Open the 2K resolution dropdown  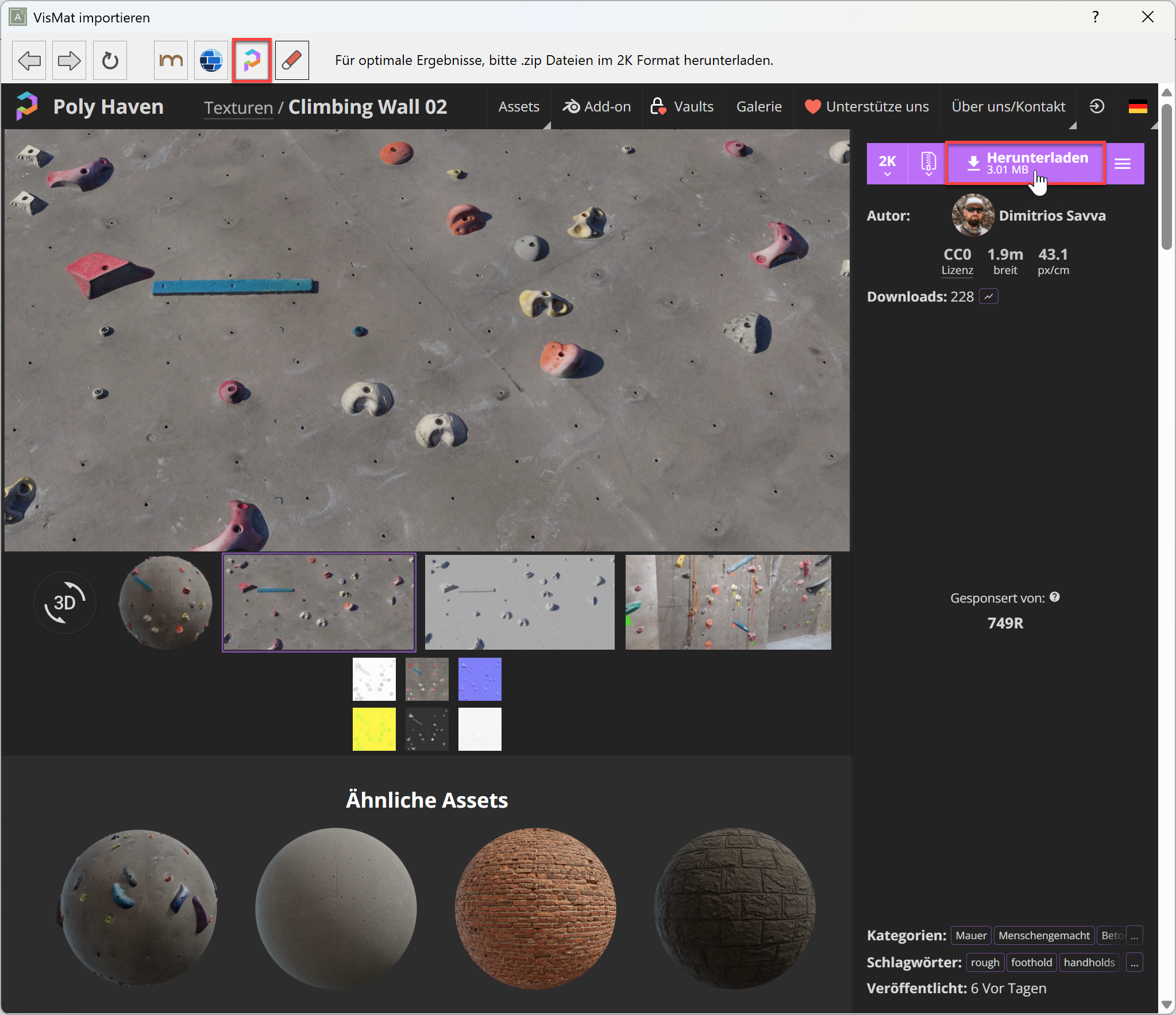point(887,164)
